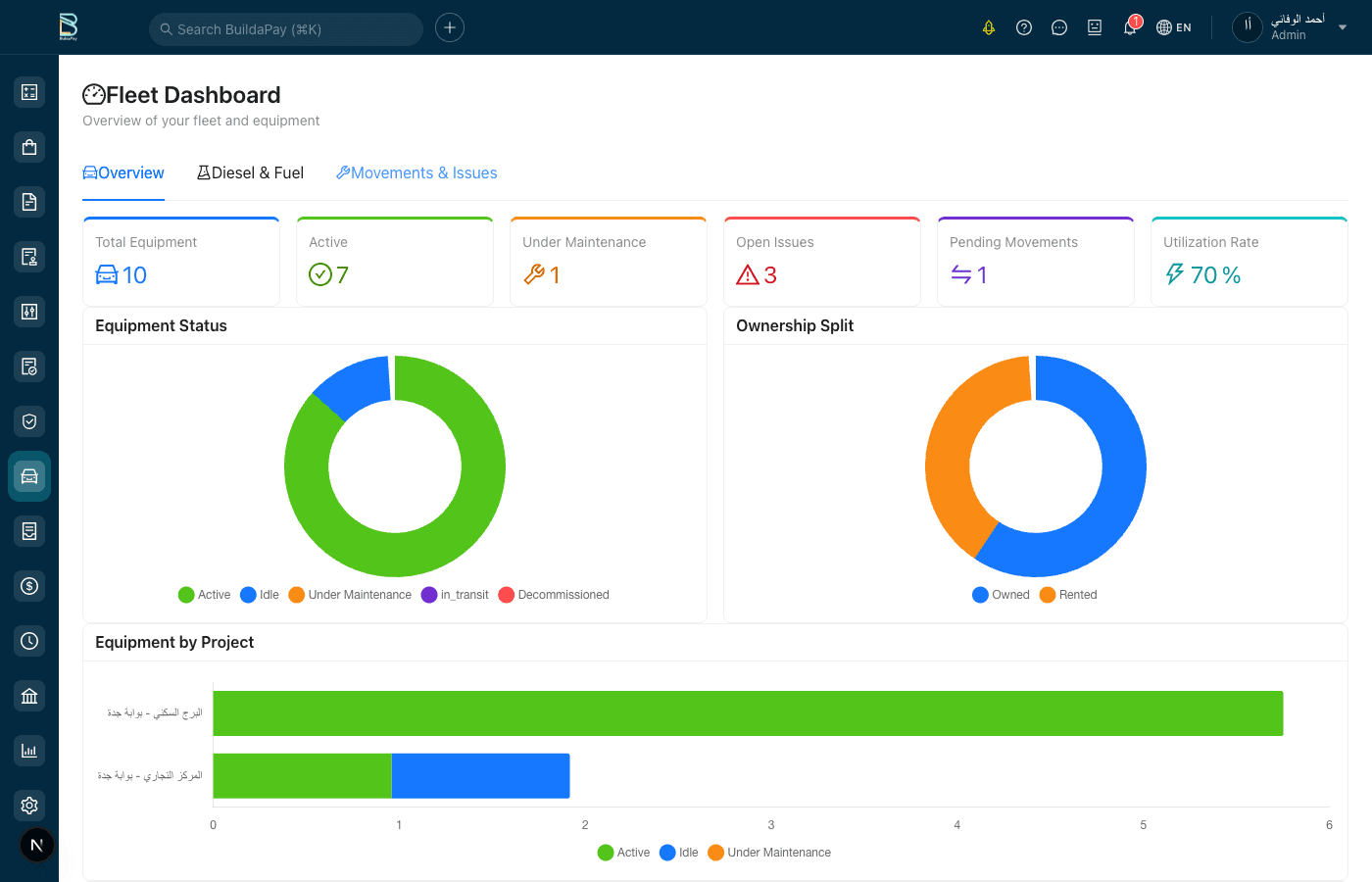Open the payments dollar icon in the sidebar
1372x882 pixels.
tap(29, 586)
